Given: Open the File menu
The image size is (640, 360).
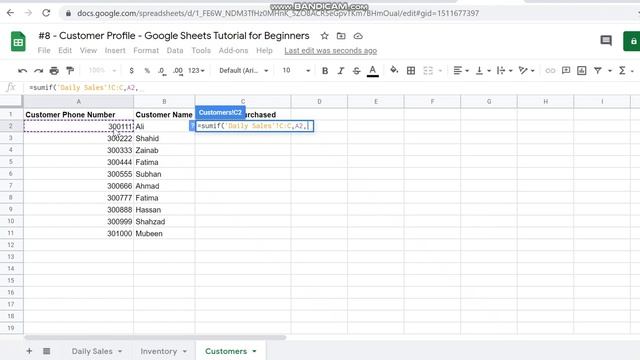Looking at the screenshot, I should 44,51.
